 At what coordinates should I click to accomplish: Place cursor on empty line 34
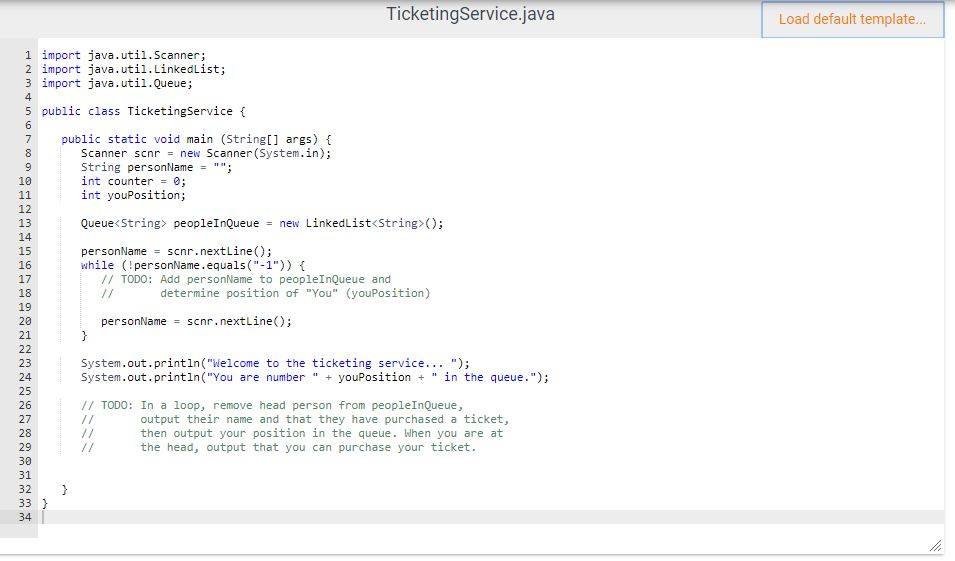point(491,517)
